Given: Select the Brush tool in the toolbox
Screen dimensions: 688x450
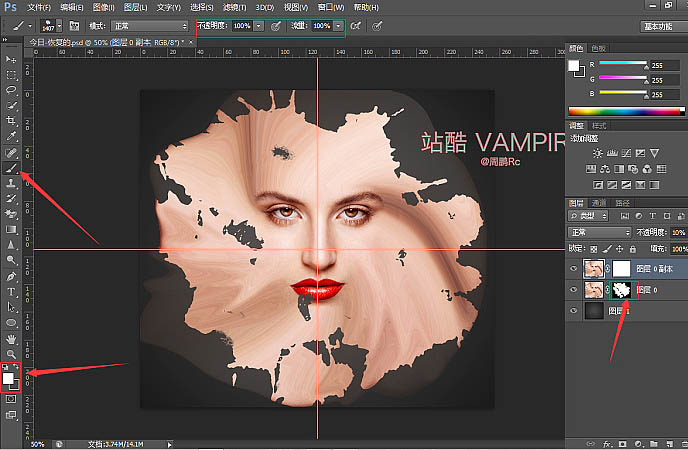Looking at the screenshot, I should 12,169.
